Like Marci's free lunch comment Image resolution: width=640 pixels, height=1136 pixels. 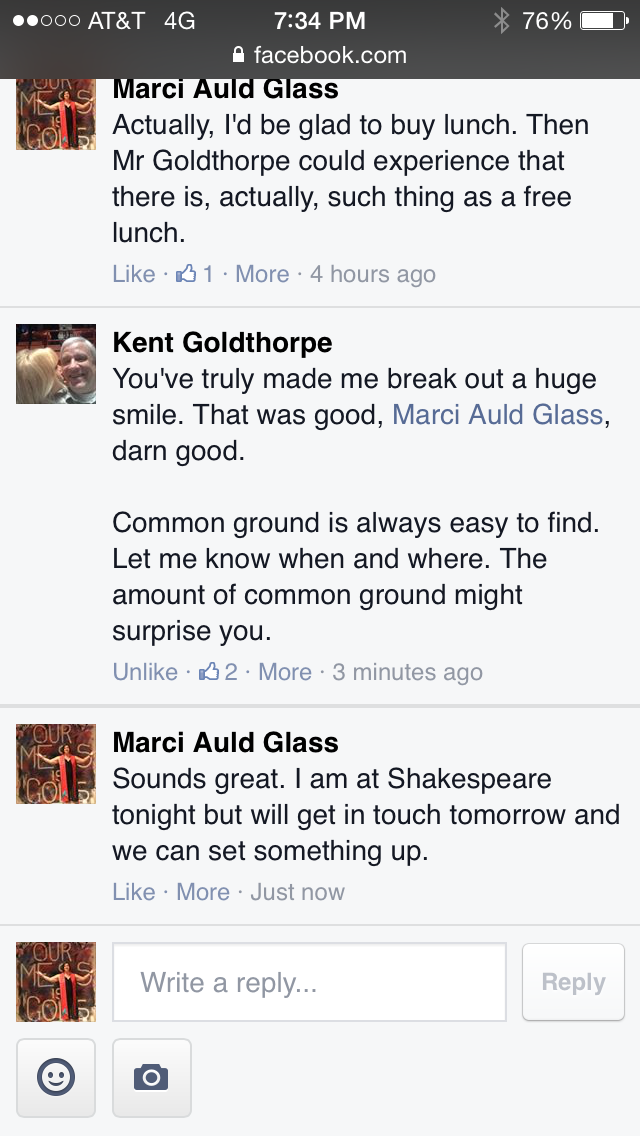click(x=133, y=274)
